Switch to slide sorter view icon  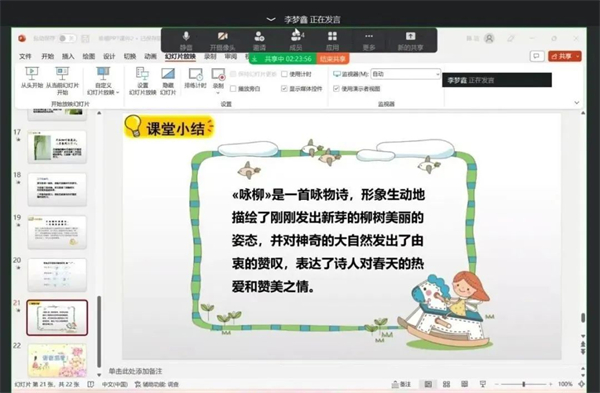pos(446,384)
